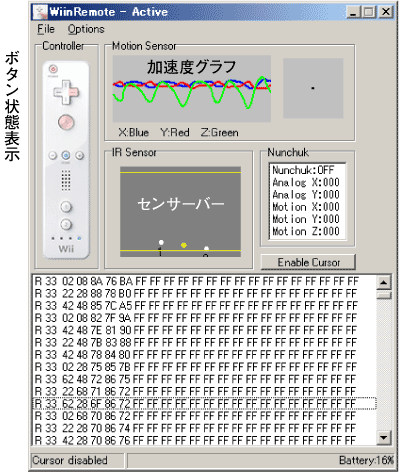Click scroll down arrow of the data log

(384, 437)
